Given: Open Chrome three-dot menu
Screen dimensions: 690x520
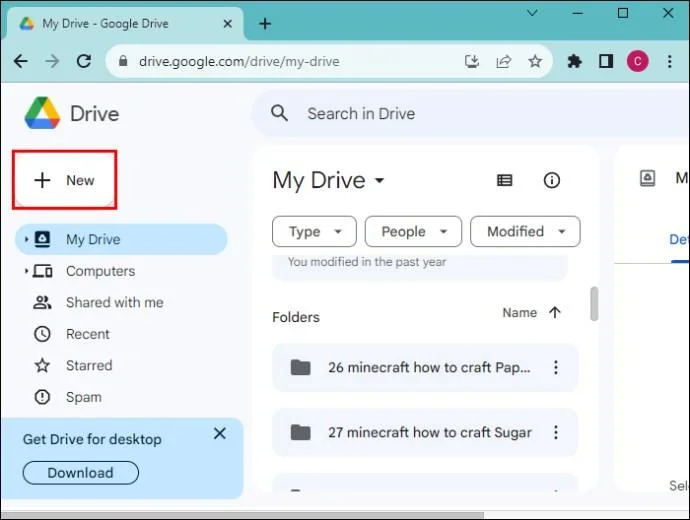Looking at the screenshot, I should click(x=669, y=61).
